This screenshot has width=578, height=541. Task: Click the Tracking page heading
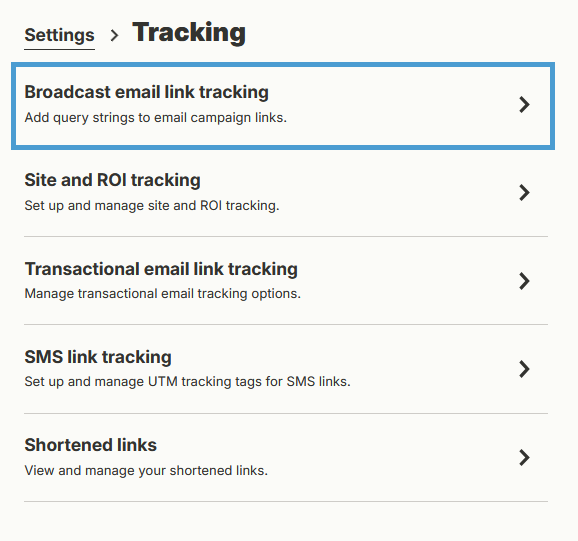(x=189, y=32)
